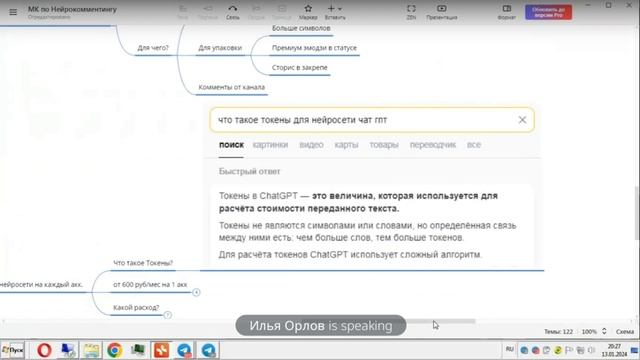Click the speaker volume tray icon
The height and width of the screenshot is (360, 640).
591,350
